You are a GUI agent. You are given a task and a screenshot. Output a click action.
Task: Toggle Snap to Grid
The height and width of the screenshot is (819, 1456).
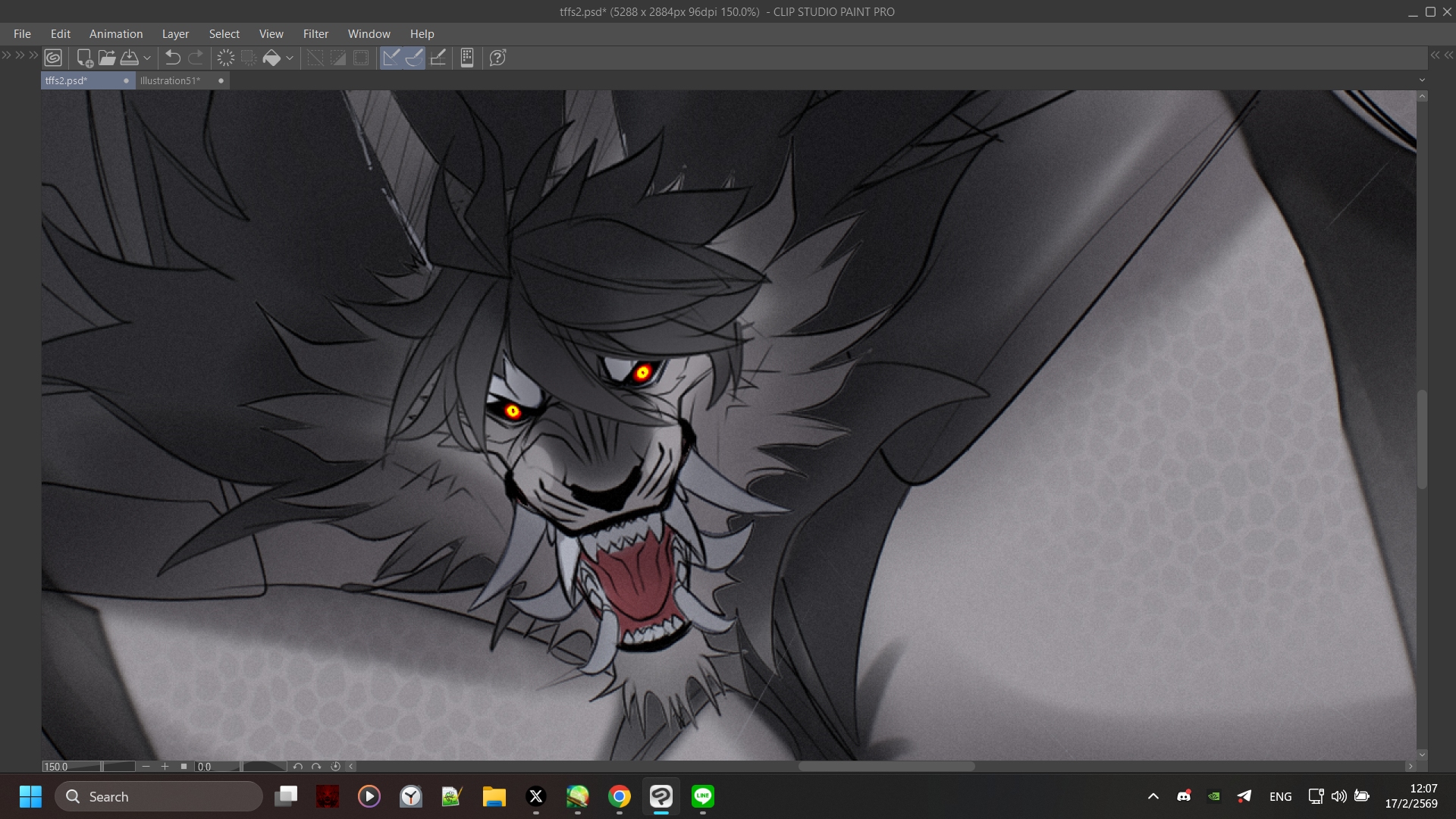438,58
